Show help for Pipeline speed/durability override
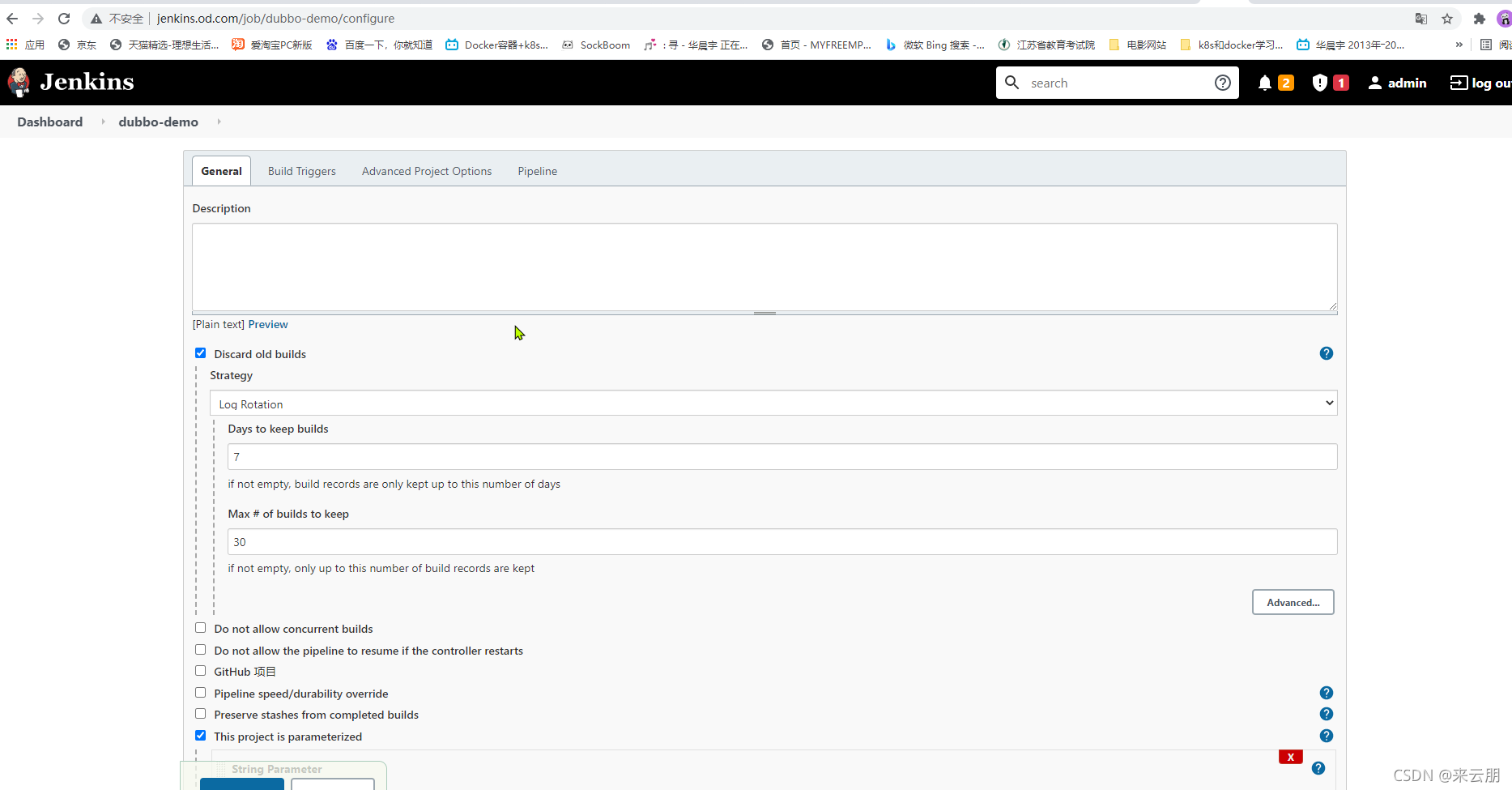This screenshot has width=1512, height=790. pos(1327,693)
